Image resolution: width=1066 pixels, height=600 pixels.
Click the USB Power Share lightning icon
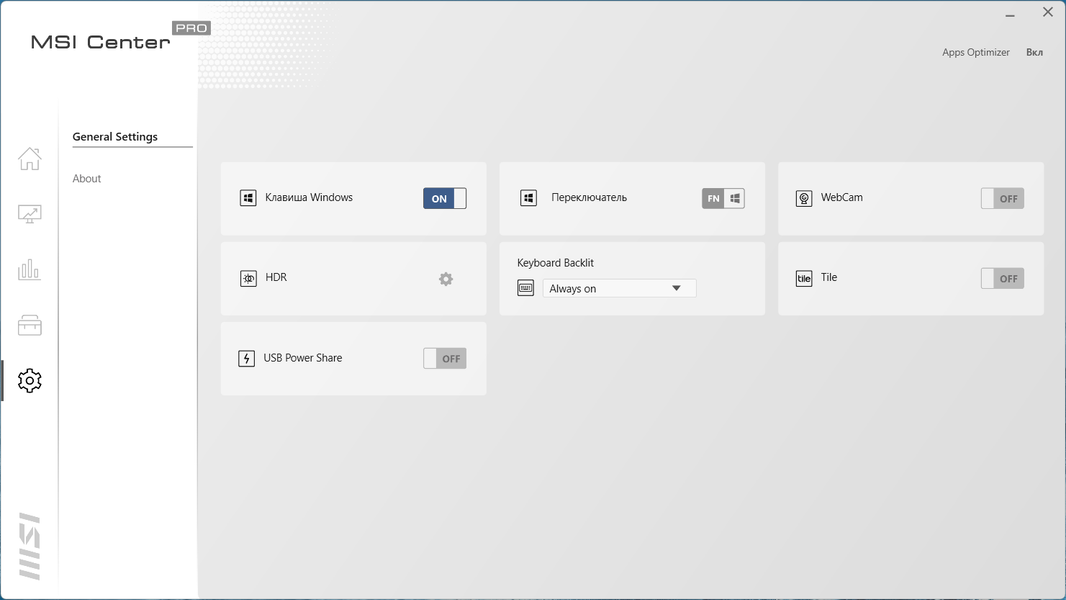click(x=246, y=358)
